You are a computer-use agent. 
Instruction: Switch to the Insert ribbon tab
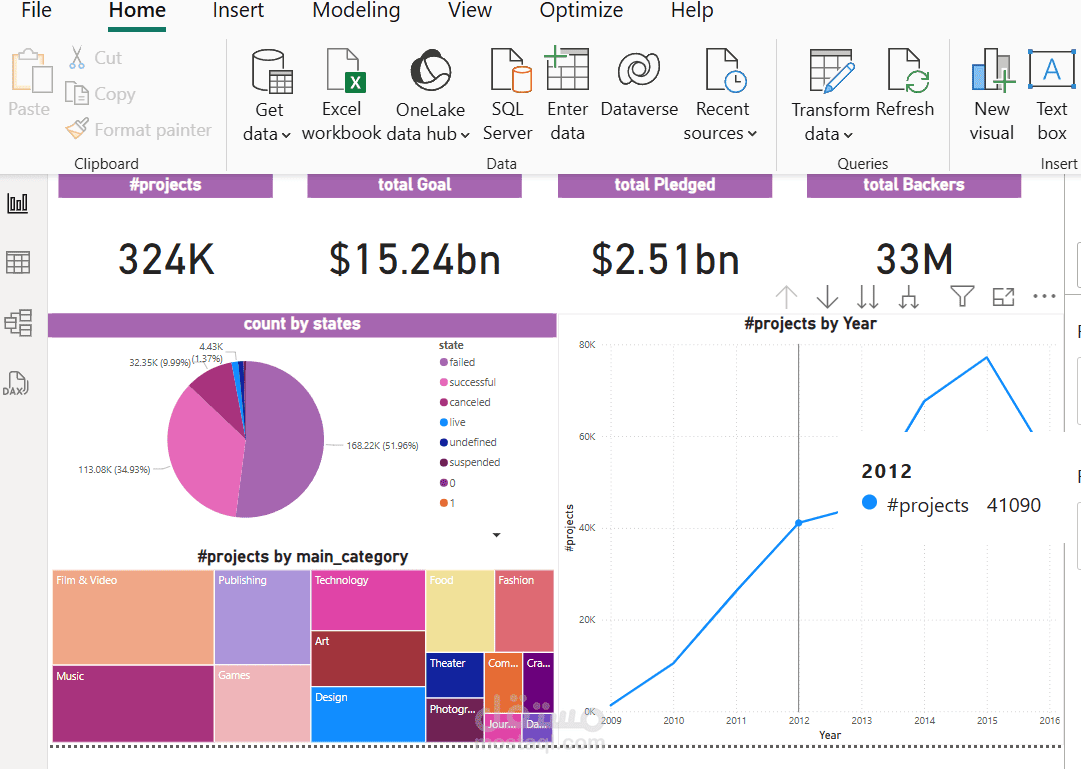click(238, 11)
